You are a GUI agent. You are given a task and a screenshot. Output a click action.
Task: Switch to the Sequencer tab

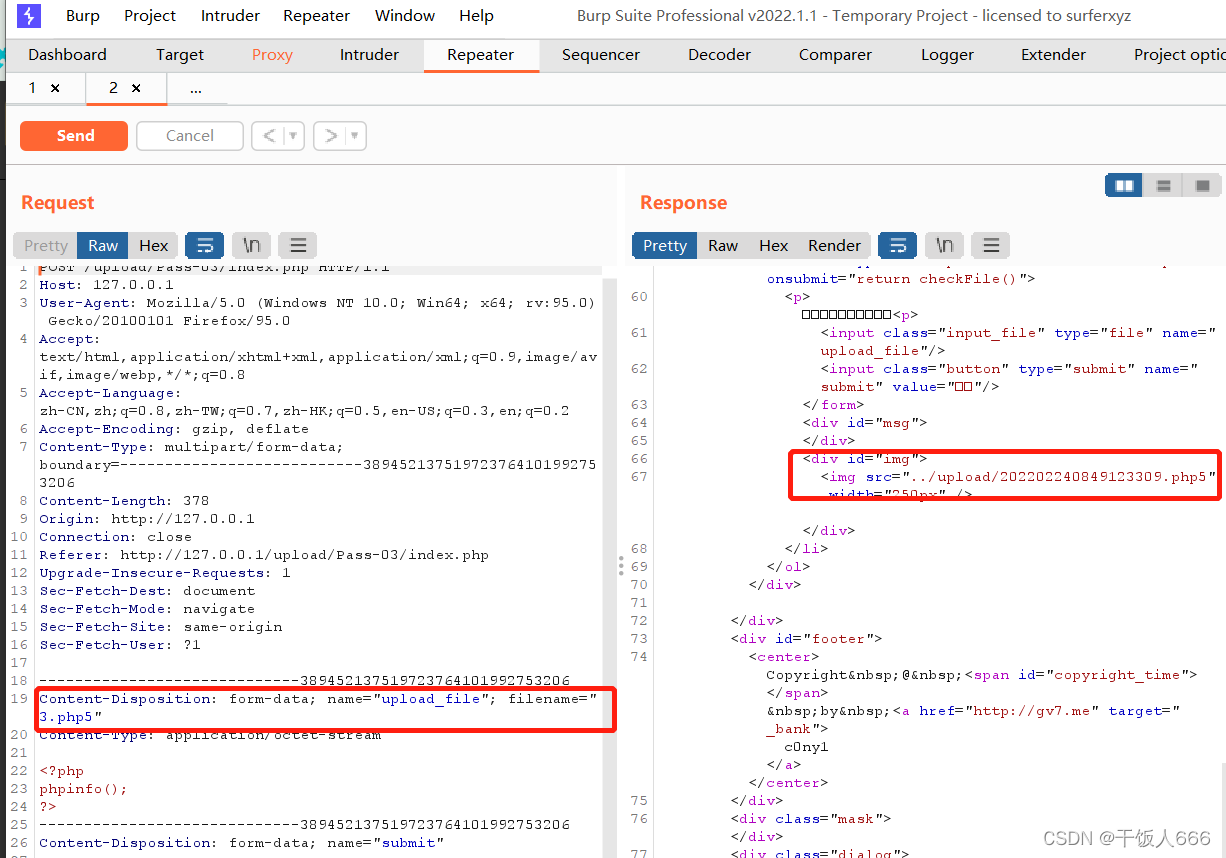pyautogui.click(x=601, y=55)
